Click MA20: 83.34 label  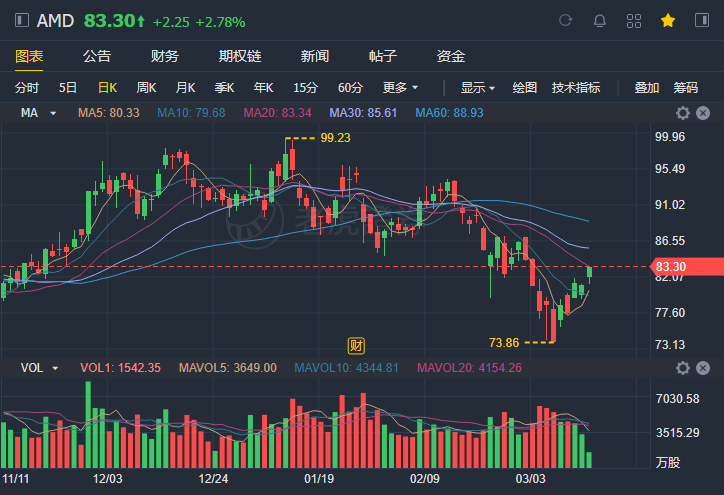[x=278, y=113]
